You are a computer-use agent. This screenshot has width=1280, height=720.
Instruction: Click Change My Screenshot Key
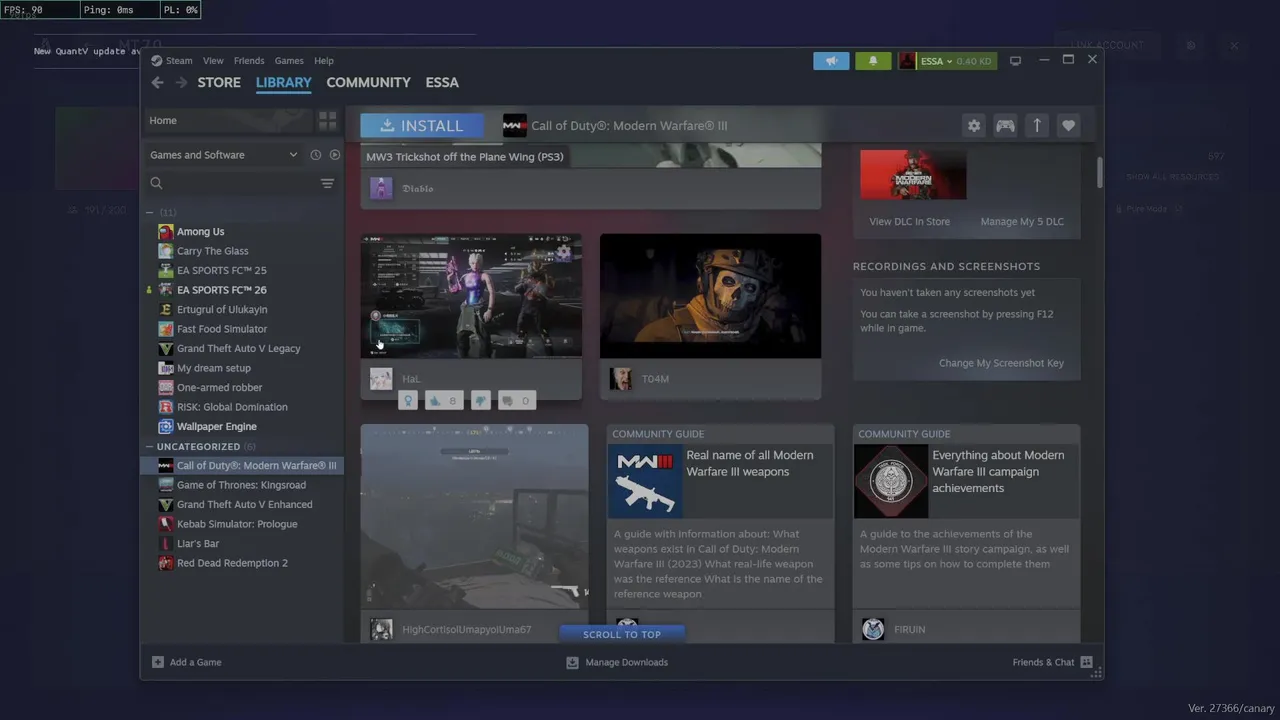click(1001, 363)
